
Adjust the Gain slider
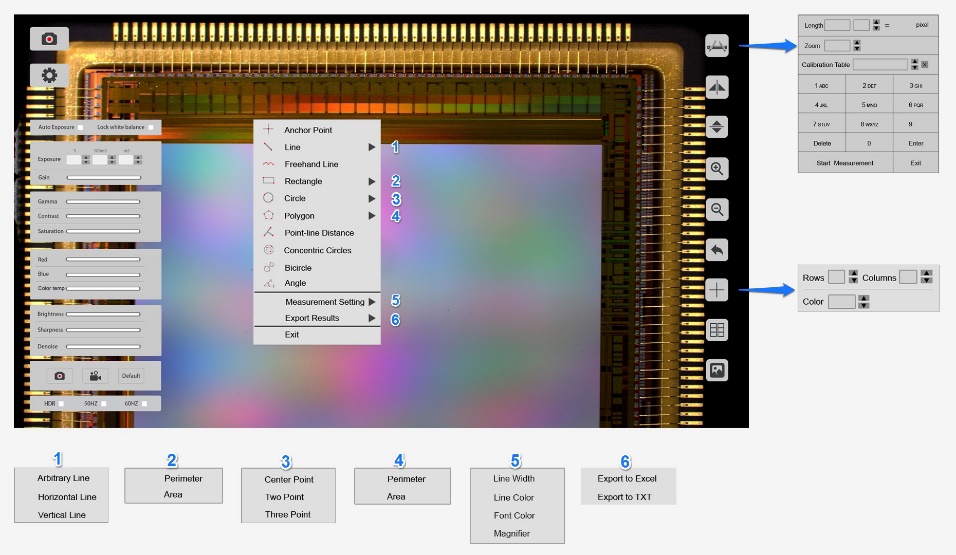tap(104, 177)
